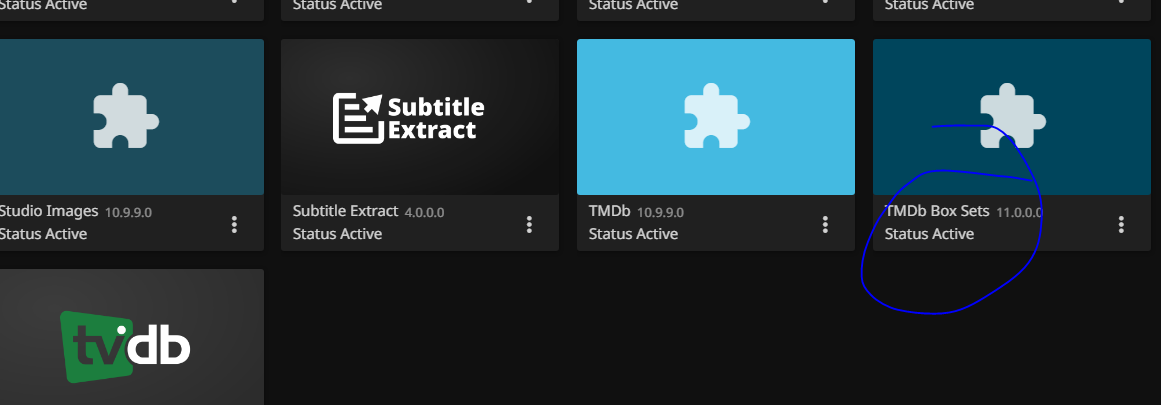Click the TMDb plugin puzzle icon
This screenshot has height=405, width=1161.
716,116
